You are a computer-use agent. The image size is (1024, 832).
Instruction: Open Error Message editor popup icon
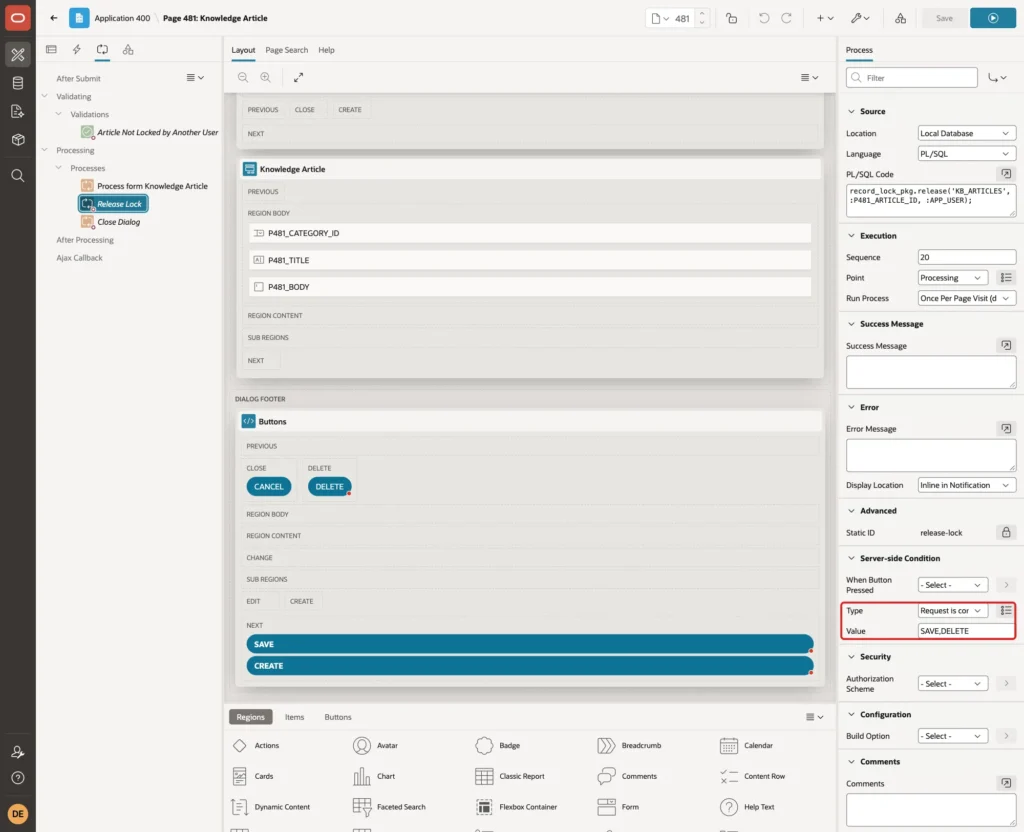(x=1006, y=428)
